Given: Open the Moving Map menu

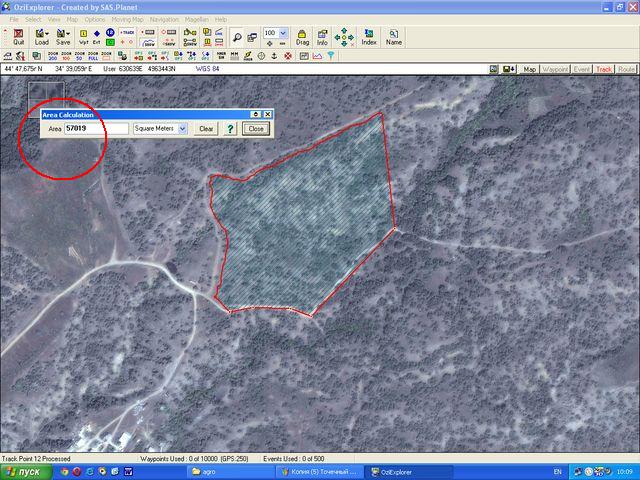Looking at the screenshot, I should click(x=127, y=19).
